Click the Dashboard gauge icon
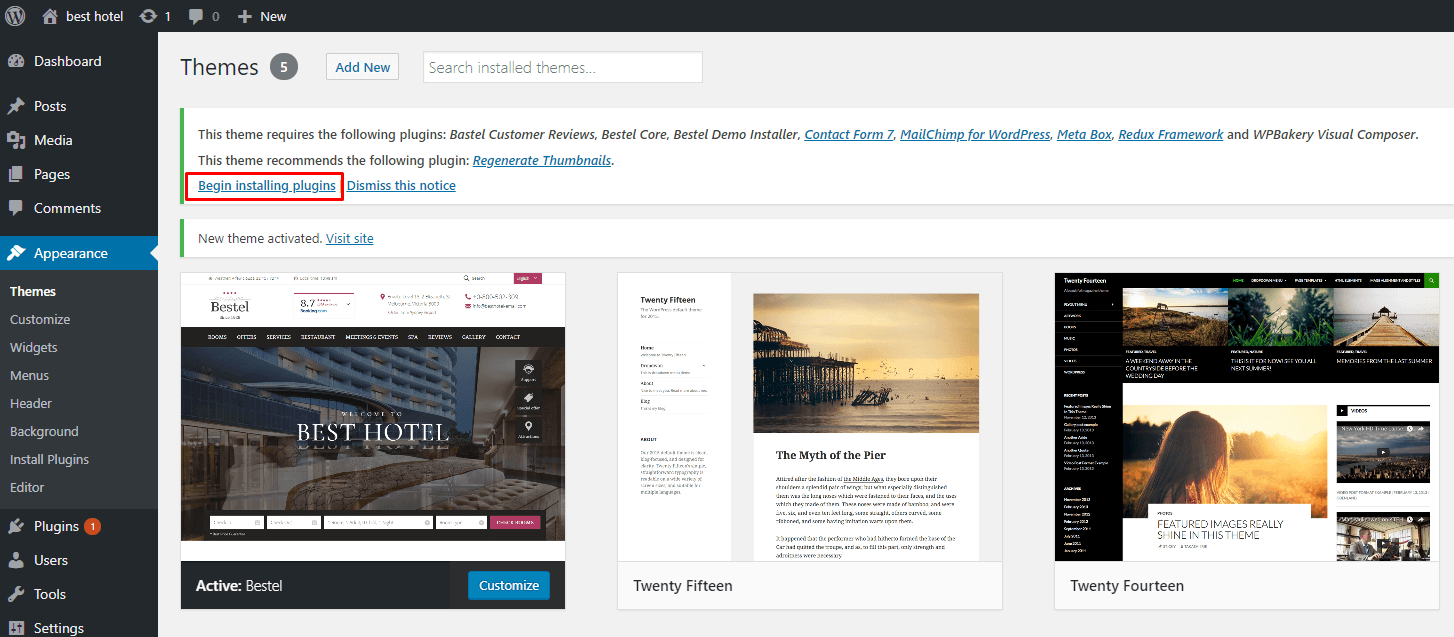The height and width of the screenshot is (637, 1454). tap(16, 61)
